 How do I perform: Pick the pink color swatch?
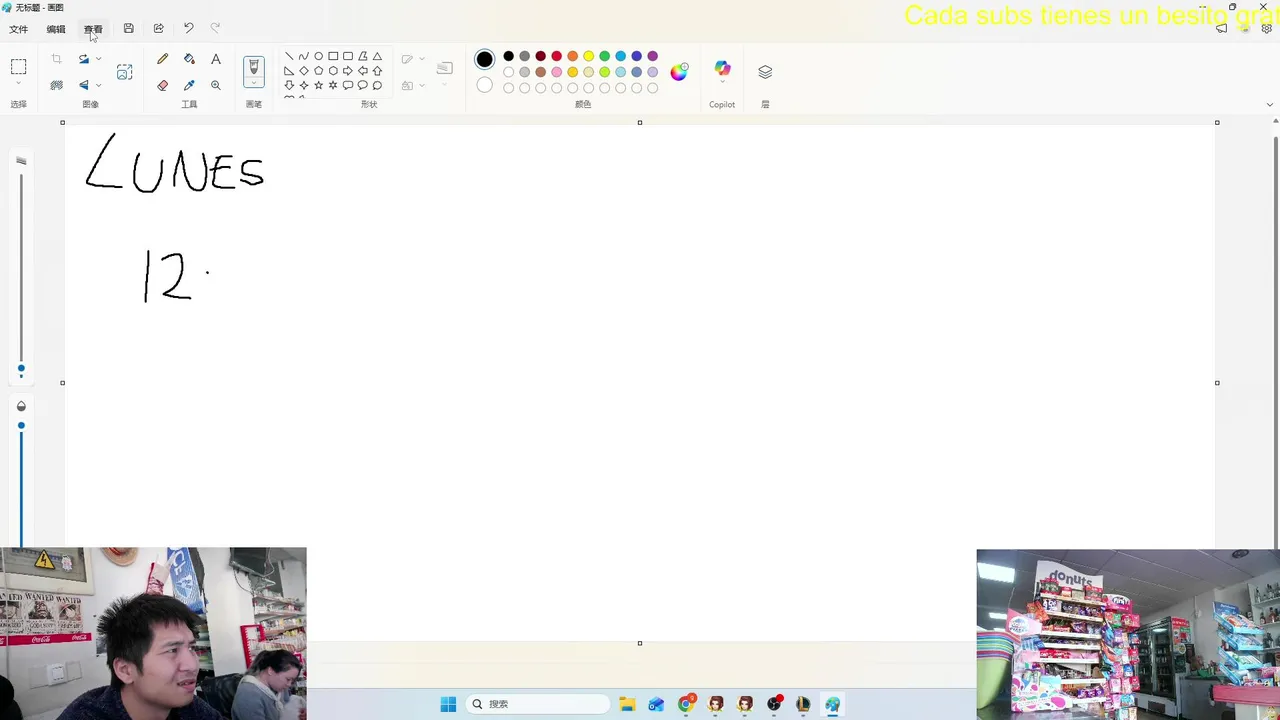click(556, 72)
